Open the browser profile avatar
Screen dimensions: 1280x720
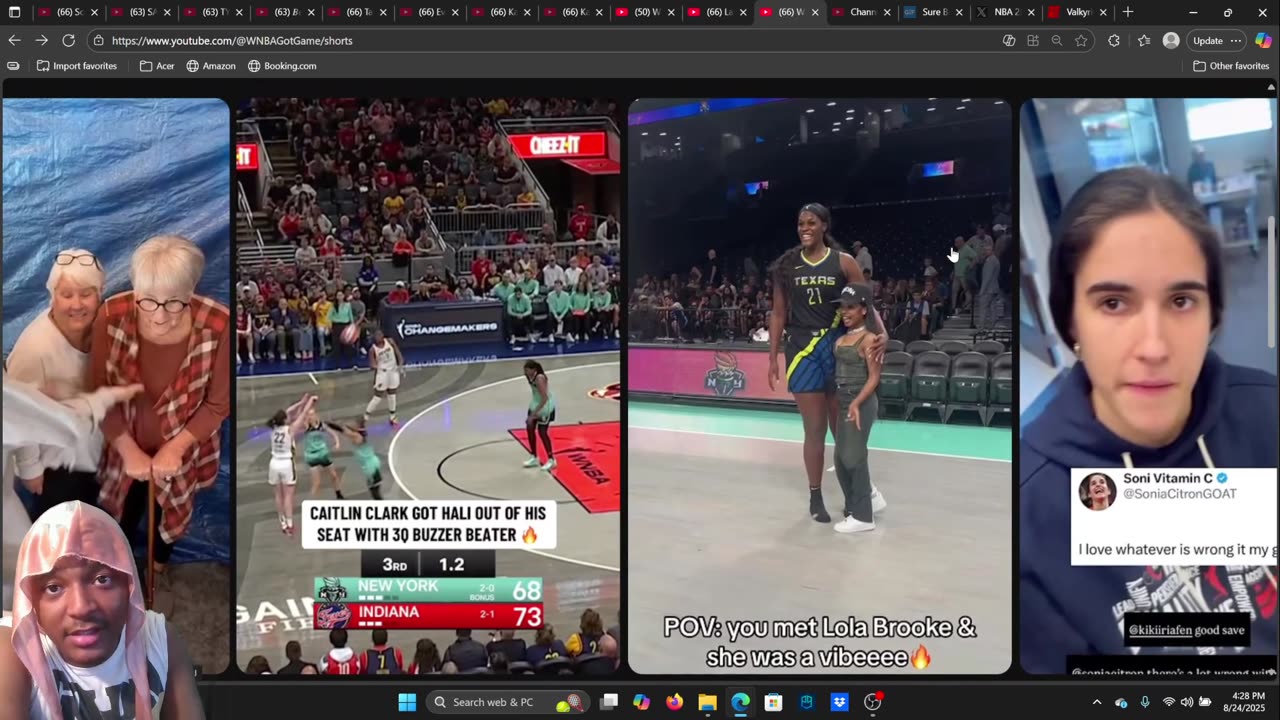(x=1171, y=41)
